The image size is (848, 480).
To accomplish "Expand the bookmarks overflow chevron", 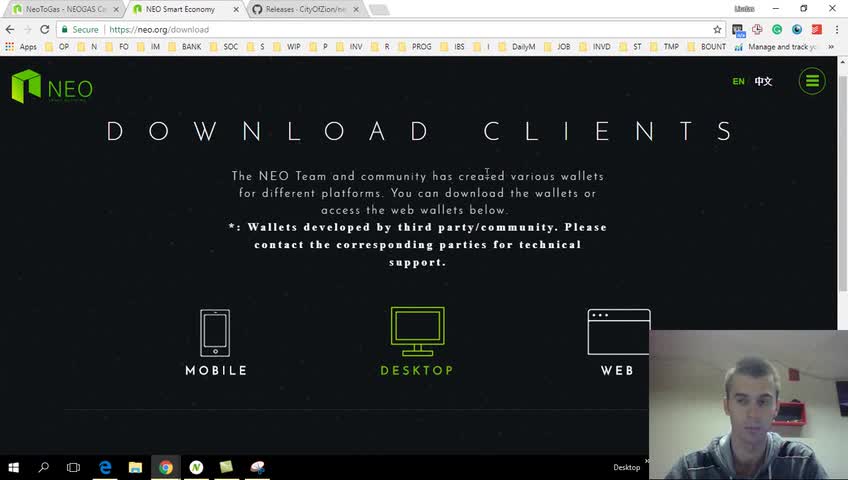I will (831, 46).
